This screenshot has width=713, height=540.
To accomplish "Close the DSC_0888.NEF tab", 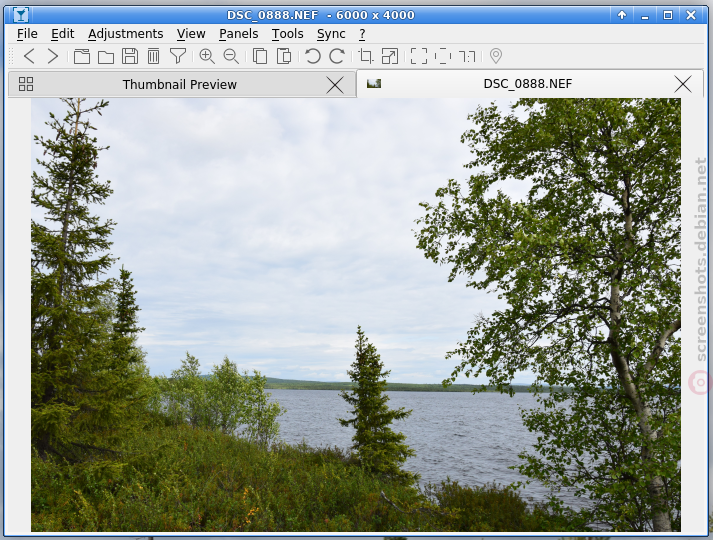I will point(683,84).
